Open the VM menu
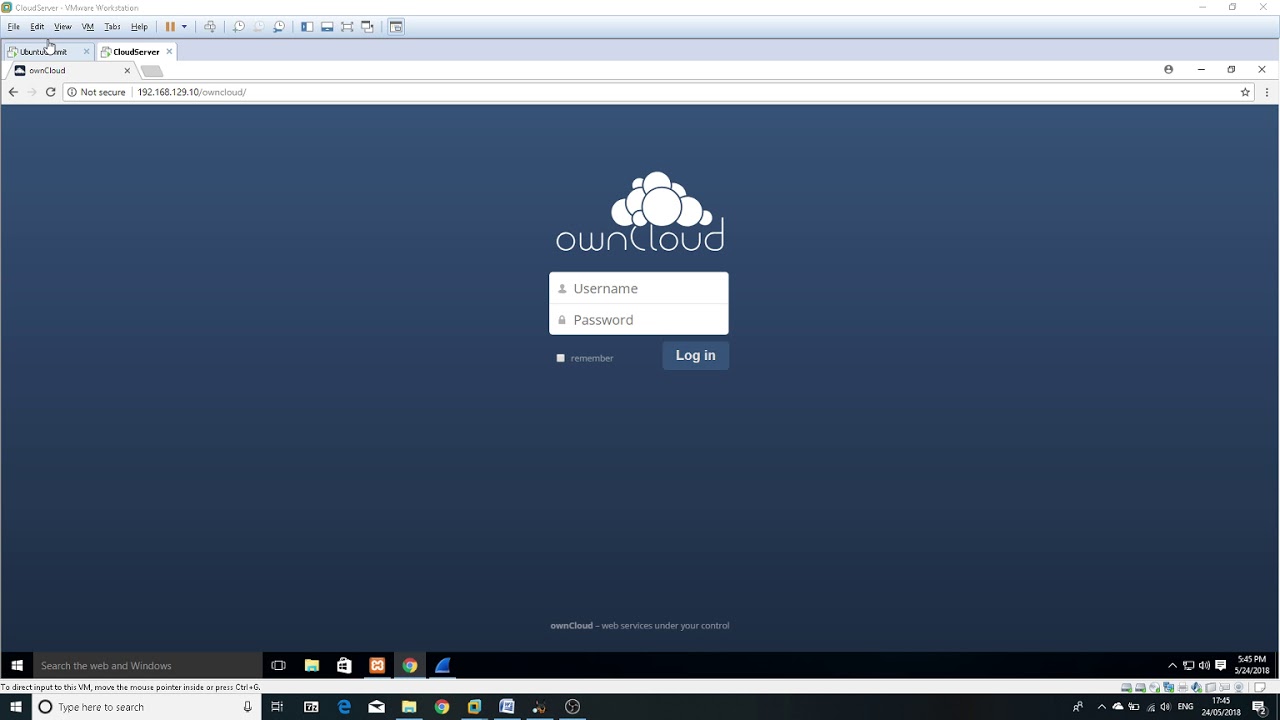Screen dimensions: 1280x720 pyautogui.click(x=88, y=27)
